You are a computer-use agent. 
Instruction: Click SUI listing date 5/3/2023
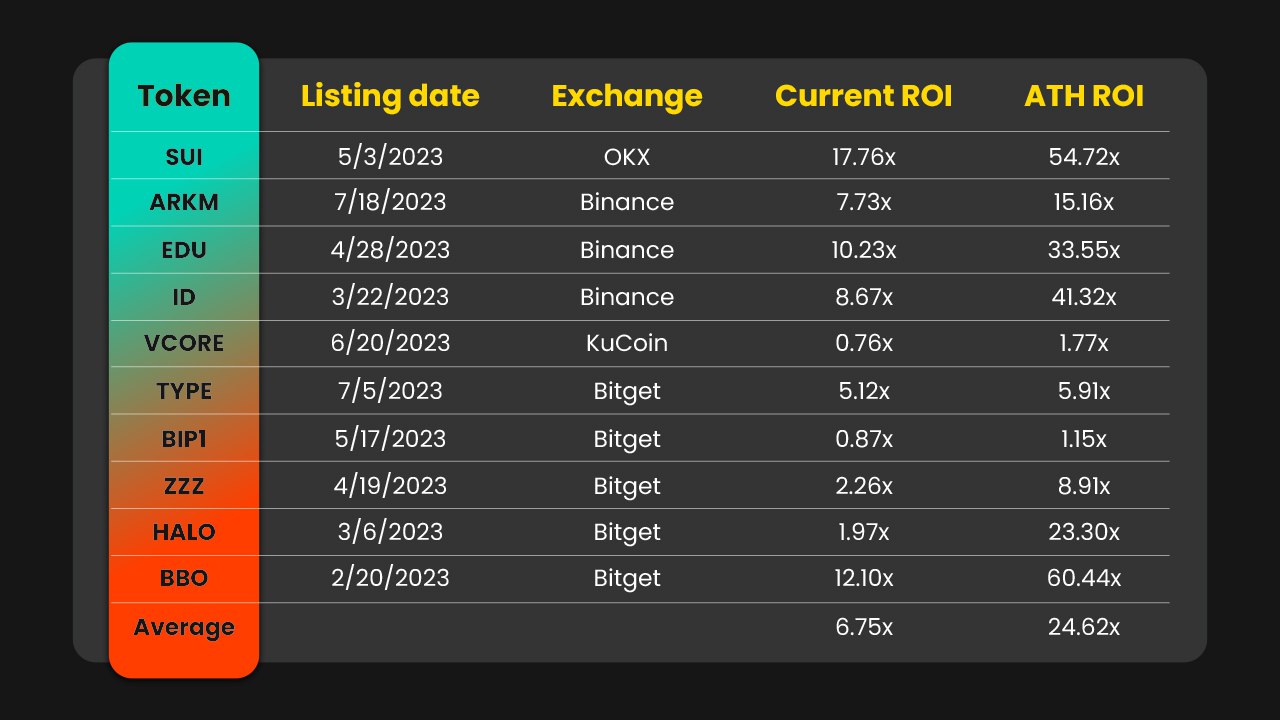(390, 156)
